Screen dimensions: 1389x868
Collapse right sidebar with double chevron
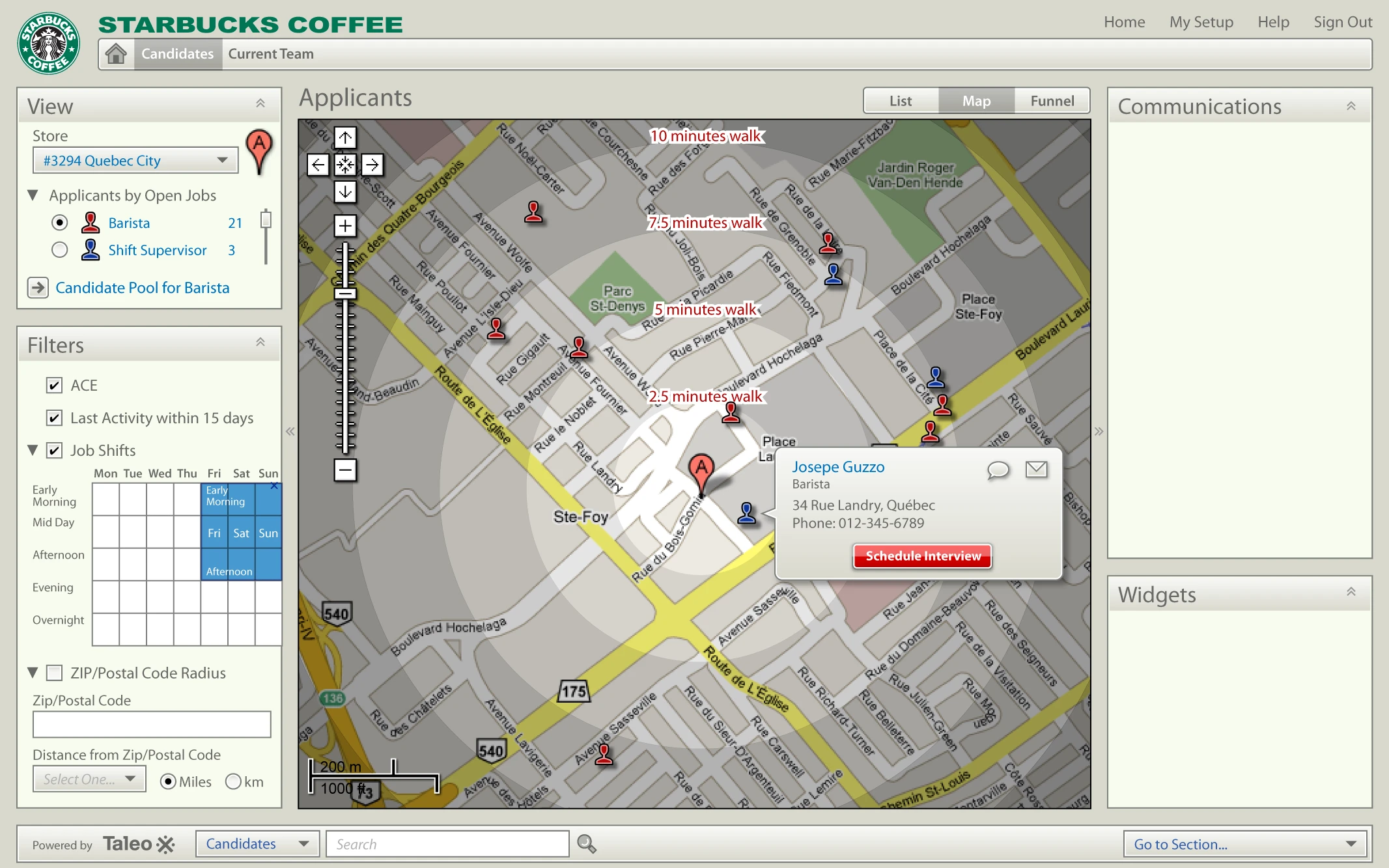[x=1099, y=431]
